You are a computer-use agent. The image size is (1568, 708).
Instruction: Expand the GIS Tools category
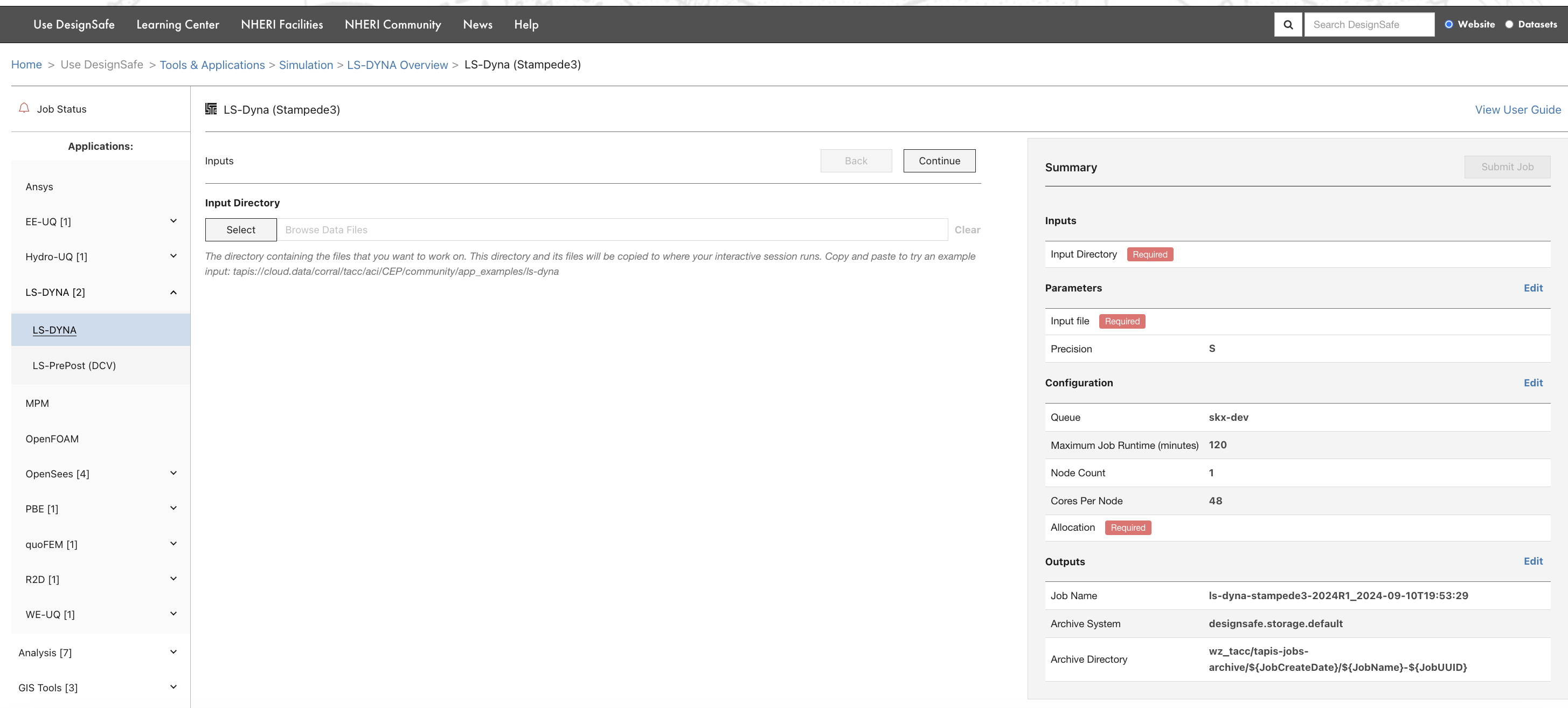(173, 688)
